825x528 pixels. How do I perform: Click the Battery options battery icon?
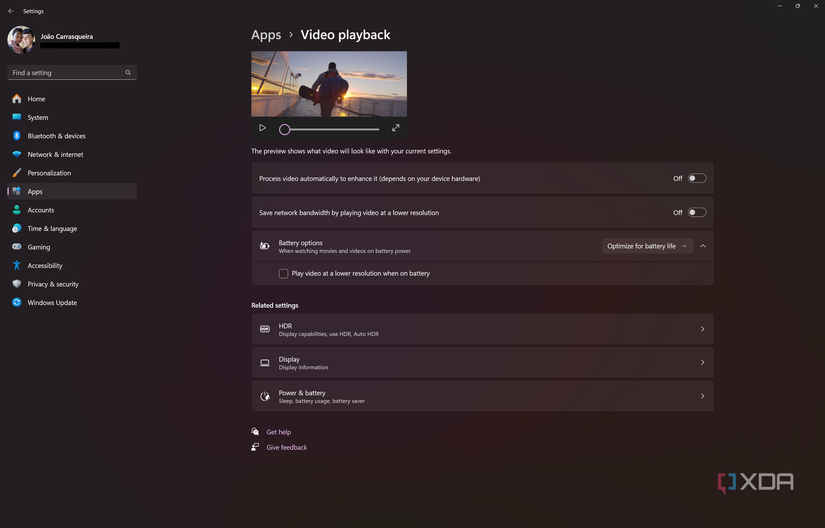pos(265,246)
